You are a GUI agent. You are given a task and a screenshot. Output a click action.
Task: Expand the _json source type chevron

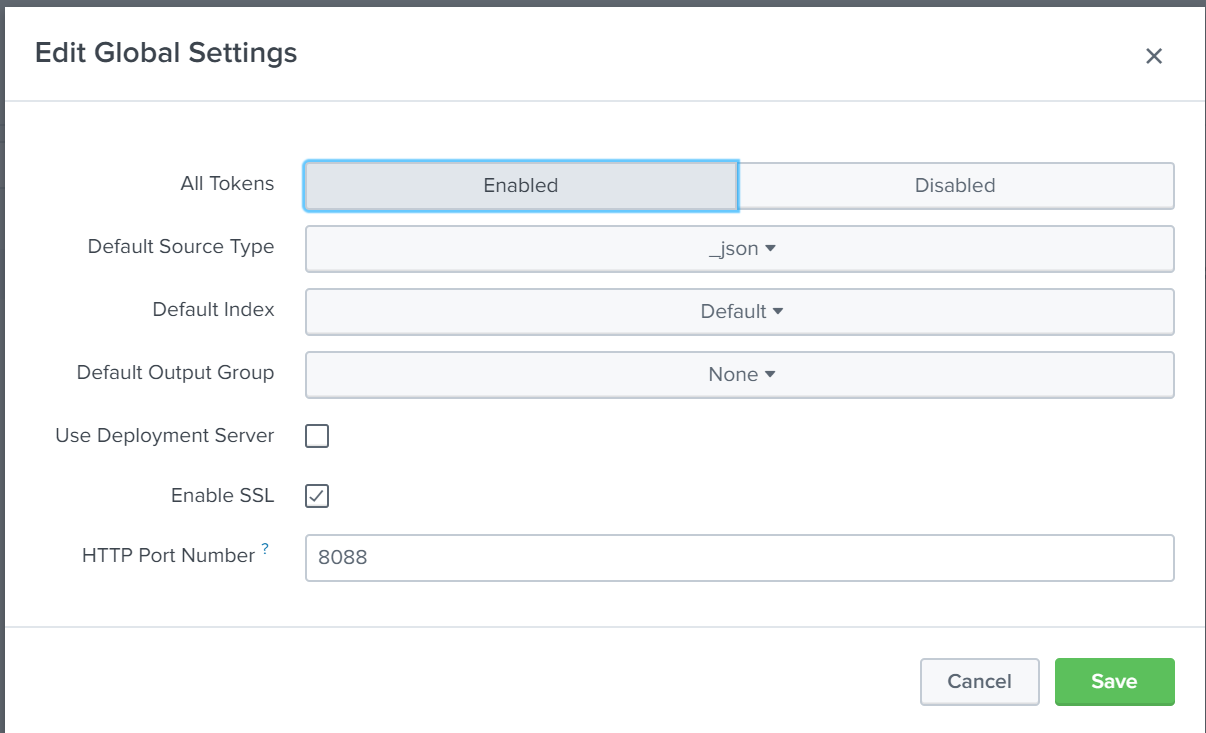[768, 248]
